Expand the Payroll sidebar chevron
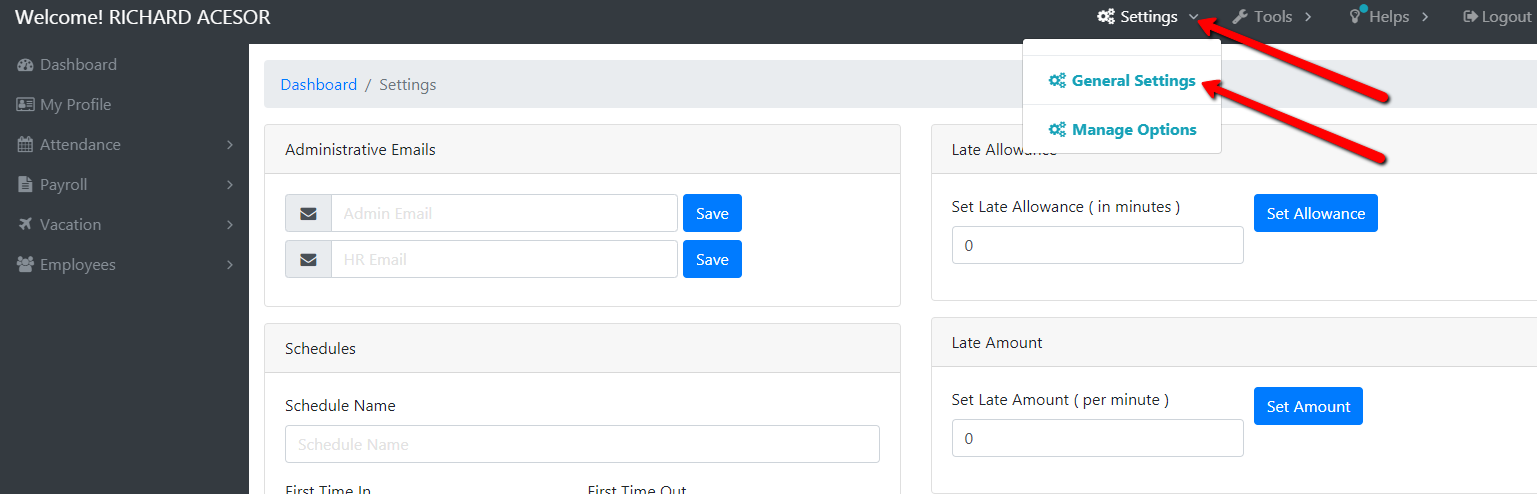This screenshot has height=494, width=1537. (230, 185)
